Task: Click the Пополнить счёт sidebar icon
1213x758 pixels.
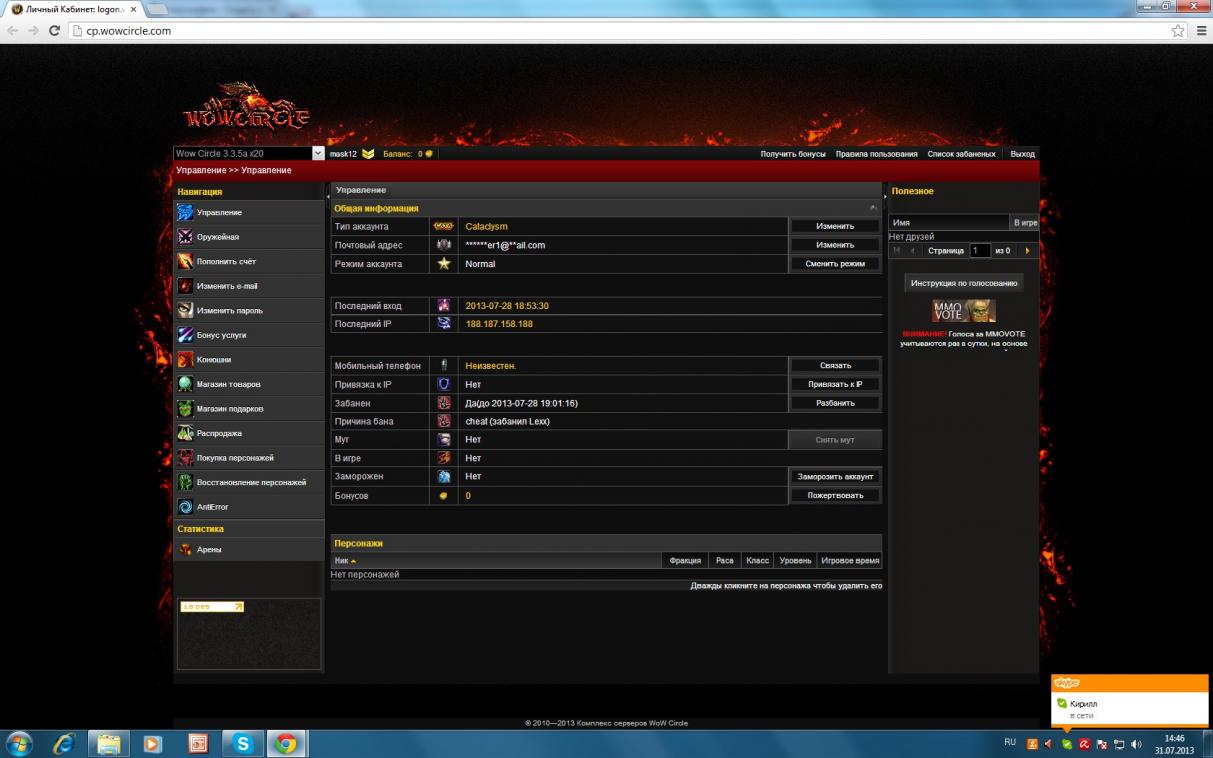Action: (x=185, y=261)
